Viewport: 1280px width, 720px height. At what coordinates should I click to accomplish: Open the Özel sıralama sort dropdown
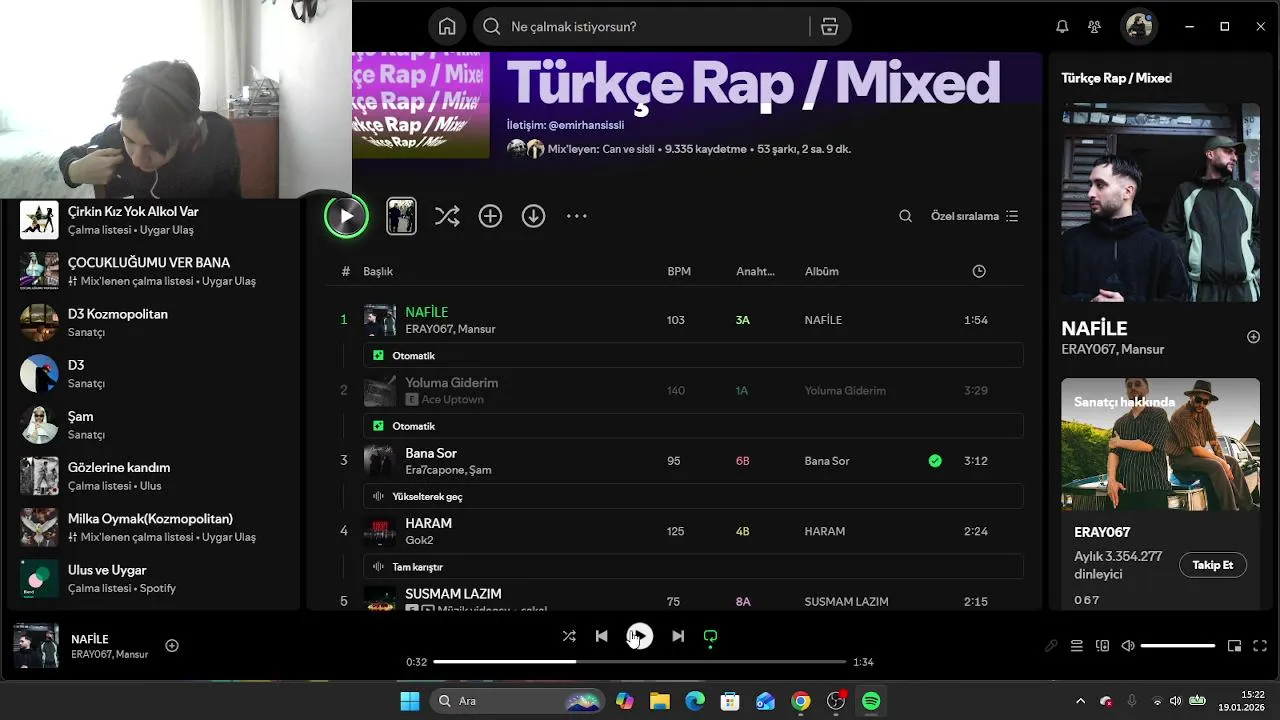click(x=974, y=216)
